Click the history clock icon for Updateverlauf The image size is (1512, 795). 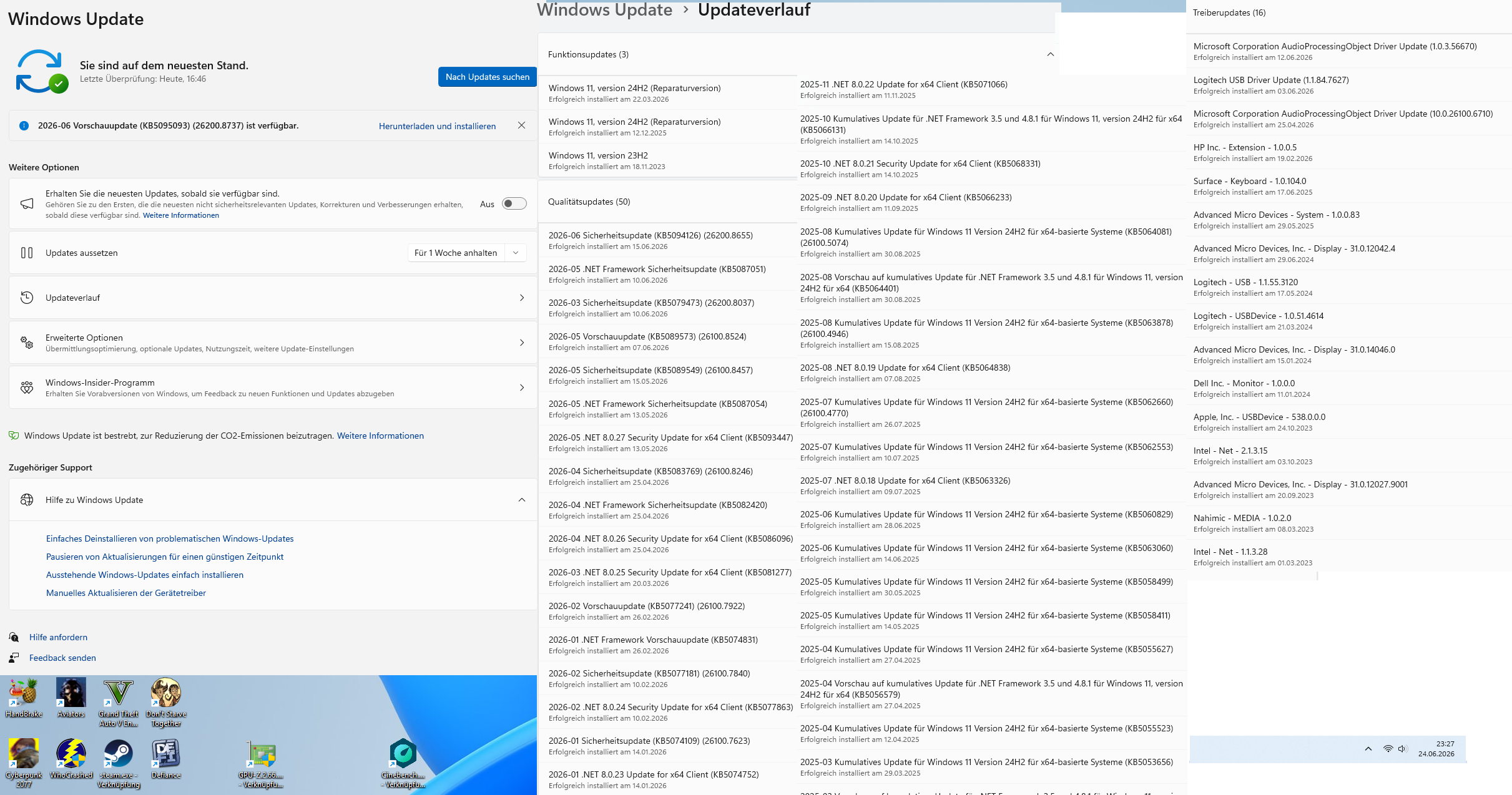[x=27, y=298]
